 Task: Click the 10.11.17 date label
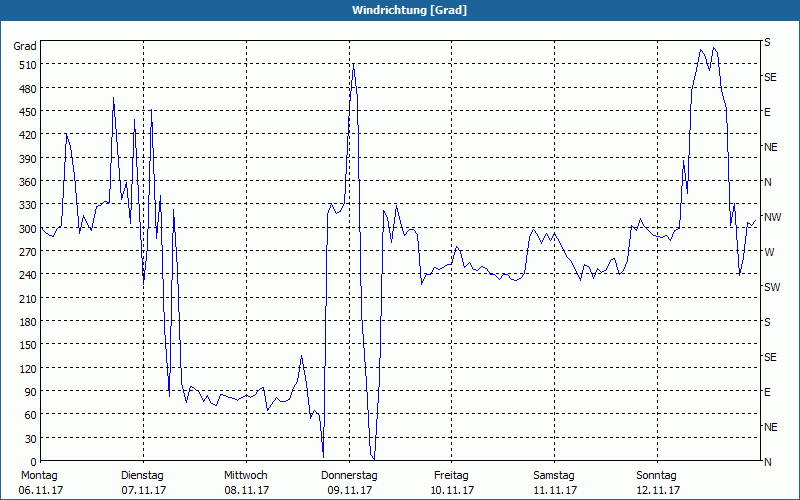(452, 490)
